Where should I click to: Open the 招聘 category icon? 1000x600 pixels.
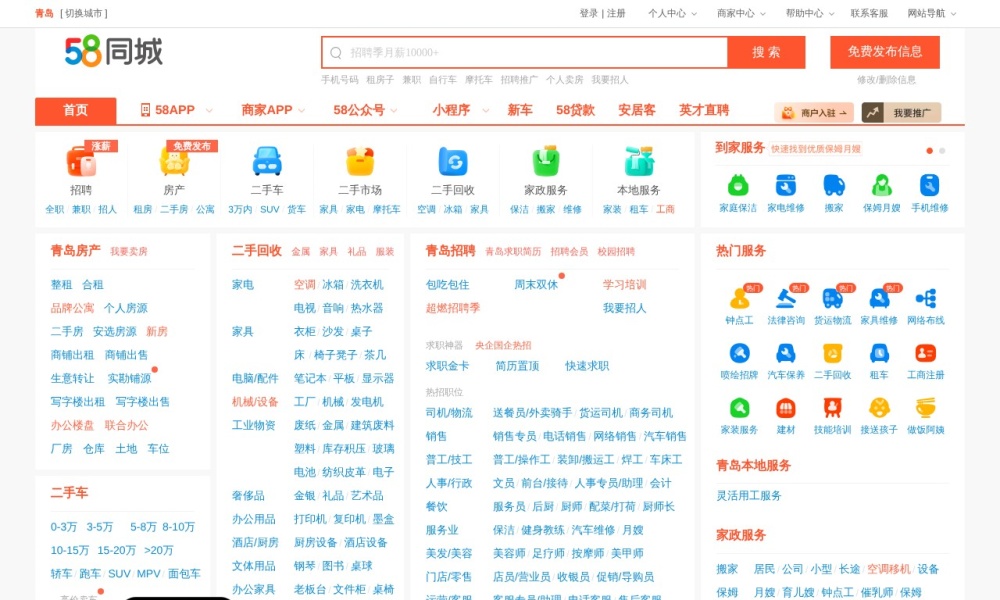click(81, 161)
